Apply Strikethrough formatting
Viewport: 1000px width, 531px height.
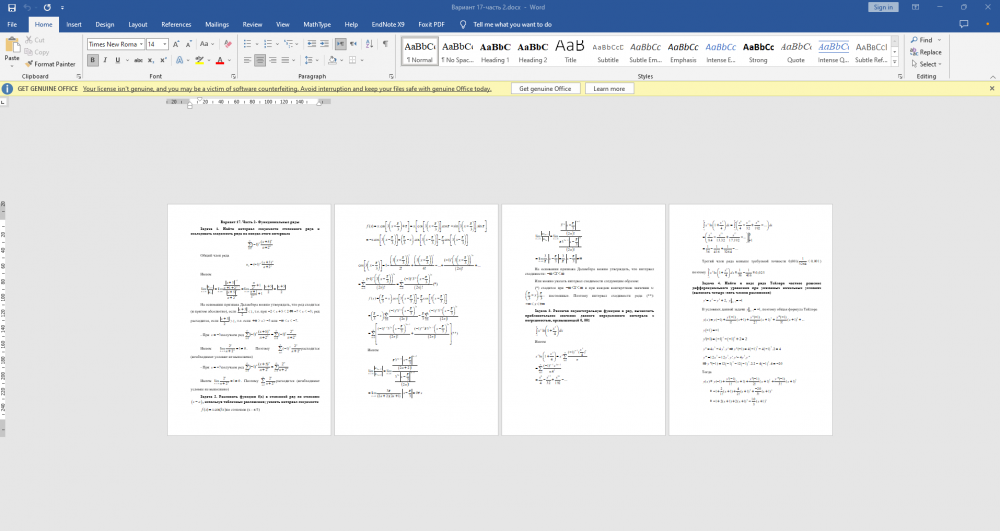tap(138, 60)
